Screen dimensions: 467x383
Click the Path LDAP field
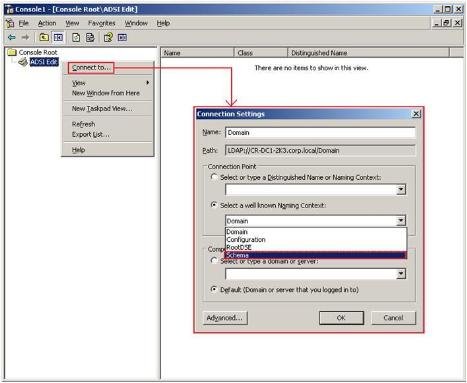click(x=320, y=150)
